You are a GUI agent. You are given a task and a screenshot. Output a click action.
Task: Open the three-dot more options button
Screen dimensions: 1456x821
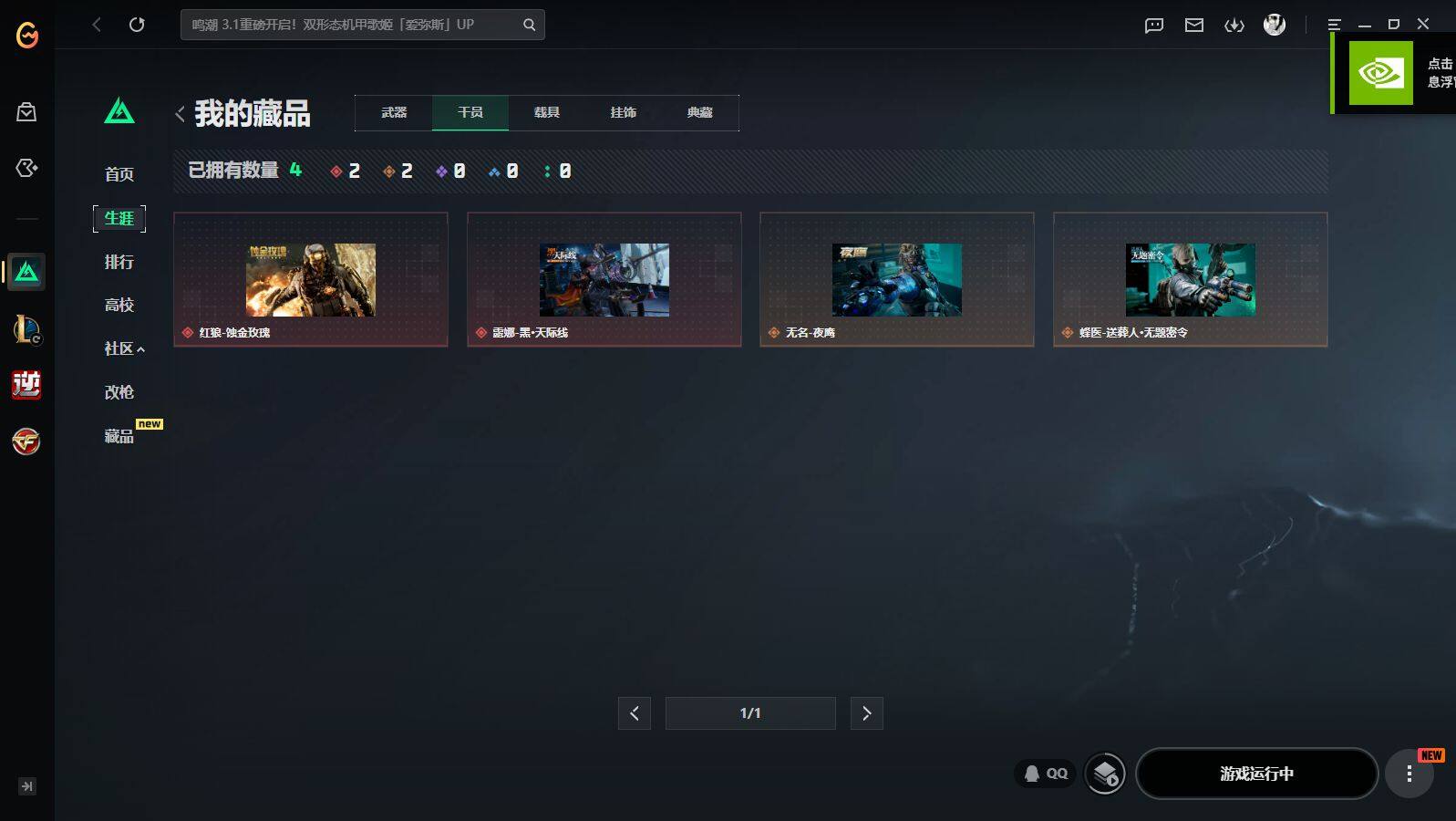[1410, 774]
